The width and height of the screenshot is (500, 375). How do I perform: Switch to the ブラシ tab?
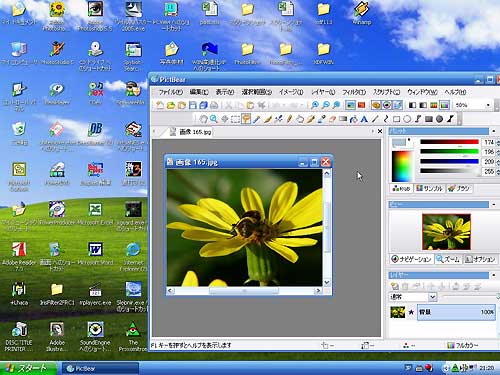click(459, 188)
